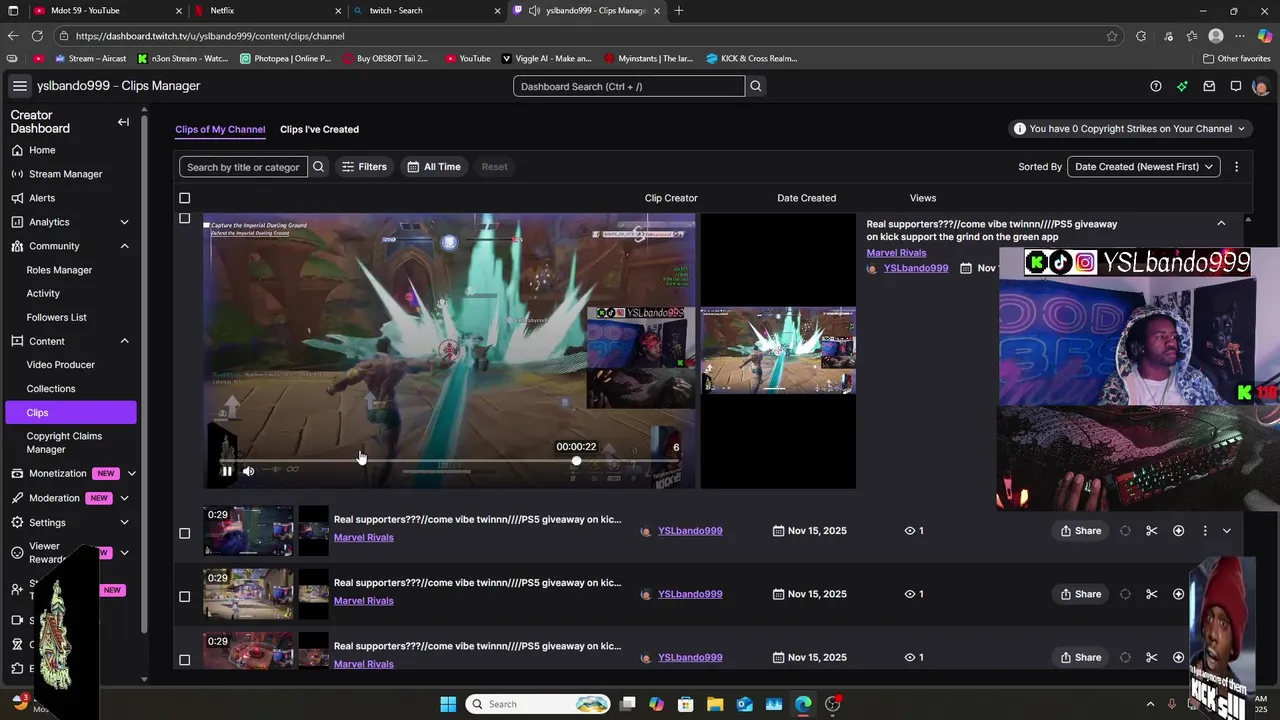Tick the checkbox for the expanded playing clip
This screenshot has height=720, width=1280.
coord(184,218)
